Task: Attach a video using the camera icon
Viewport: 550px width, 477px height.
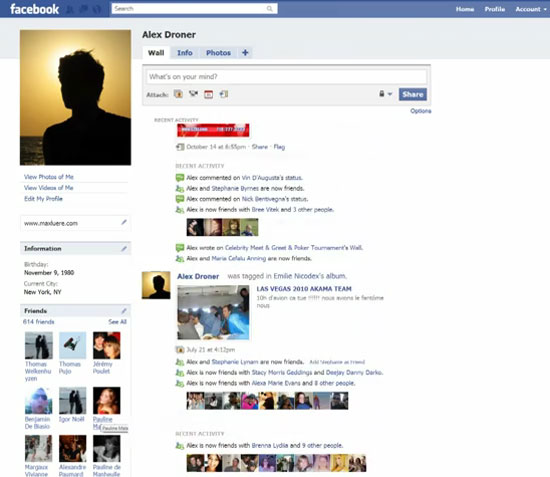Action: [193, 94]
